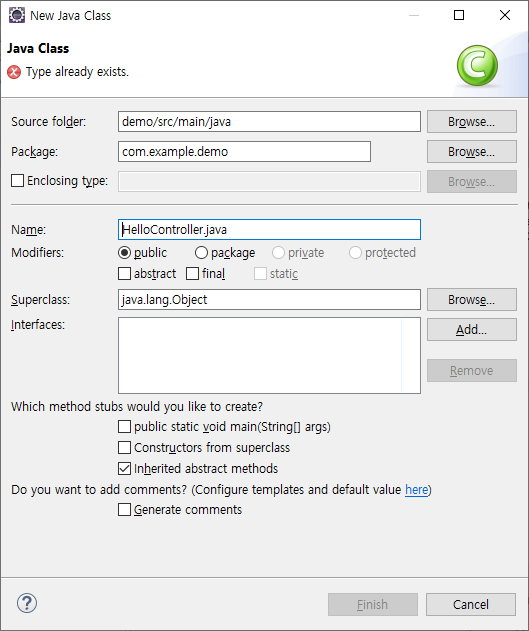The width and height of the screenshot is (529, 631).
Task: Click the Eclipse icon in title bar
Action: pyautogui.click(x=17, y=15)
